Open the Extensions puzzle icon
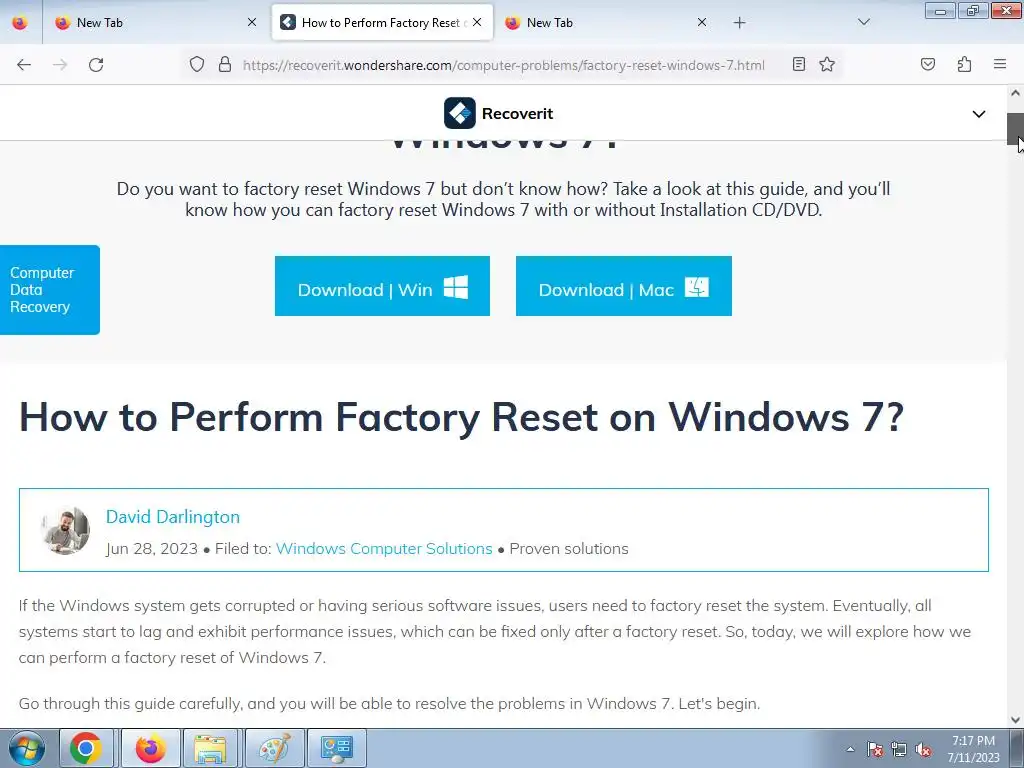1024x768 pixels. (964, 64)
